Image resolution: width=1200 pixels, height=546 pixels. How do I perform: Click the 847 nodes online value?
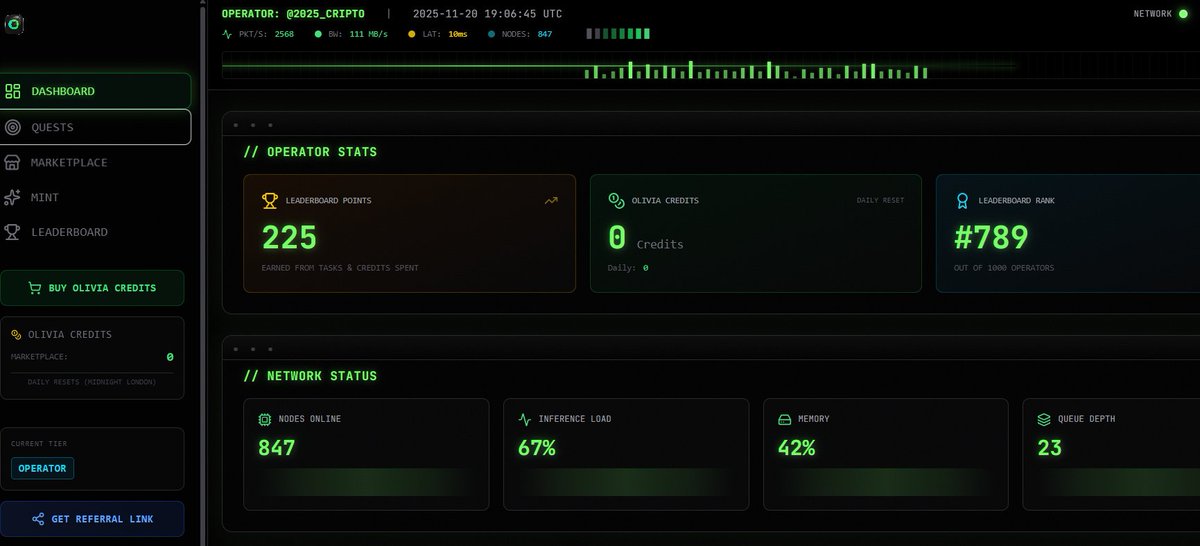277,448
